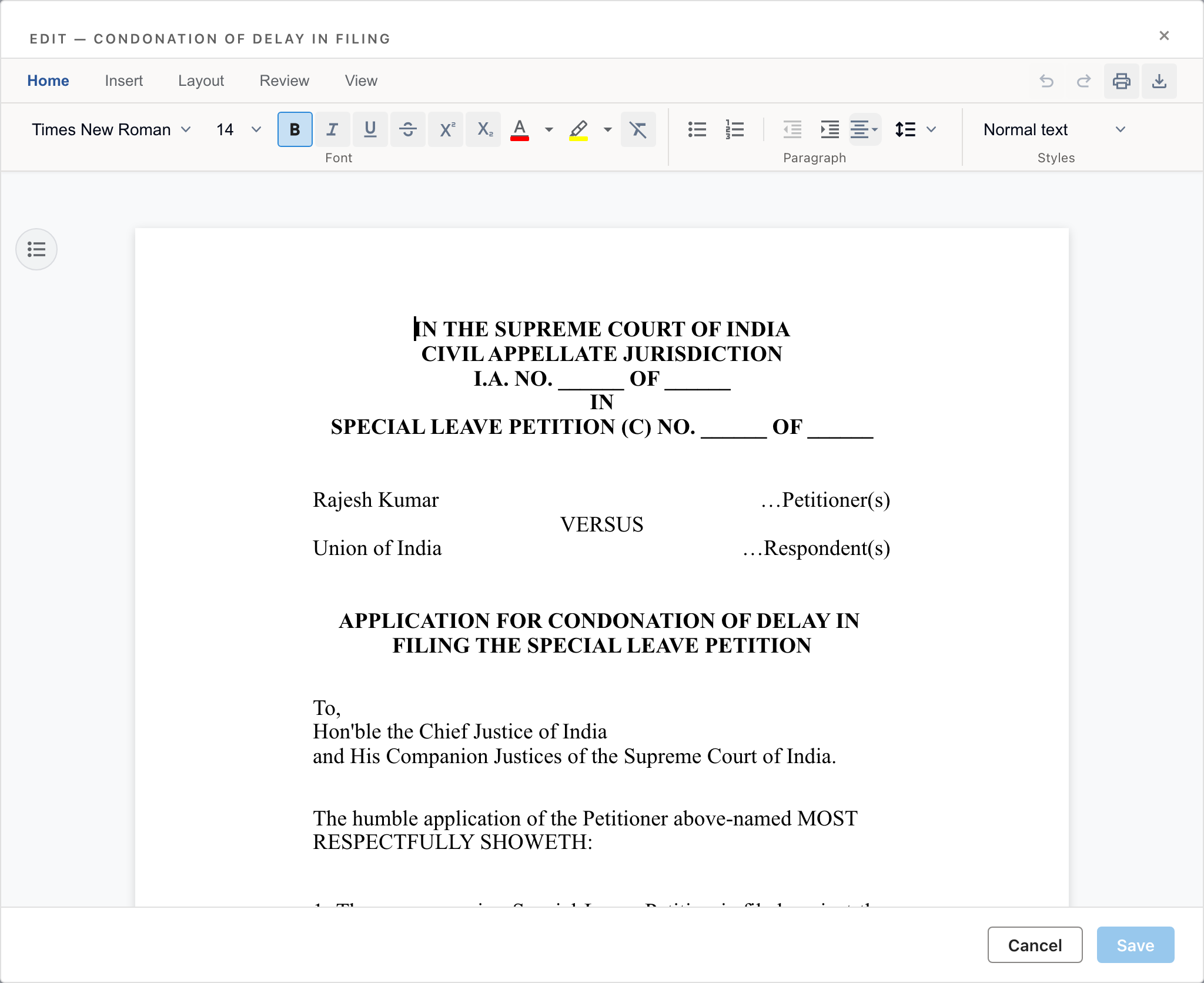Toggle bold formatting button
This screenshot has width=1204, height=983.
coord(295,129)
